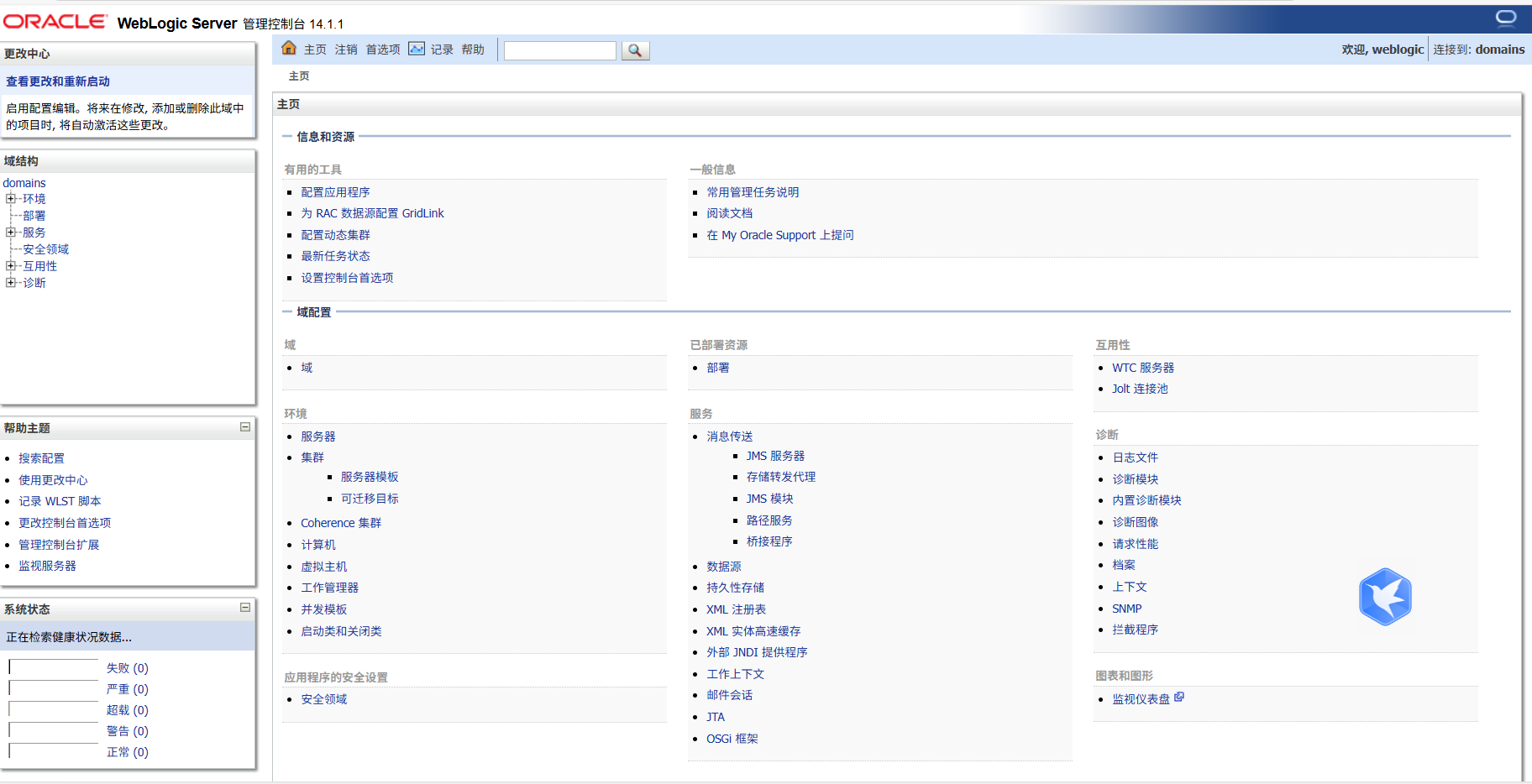Open 工作管理器 link
The image size is (1532, 784).
coord(330,588)
